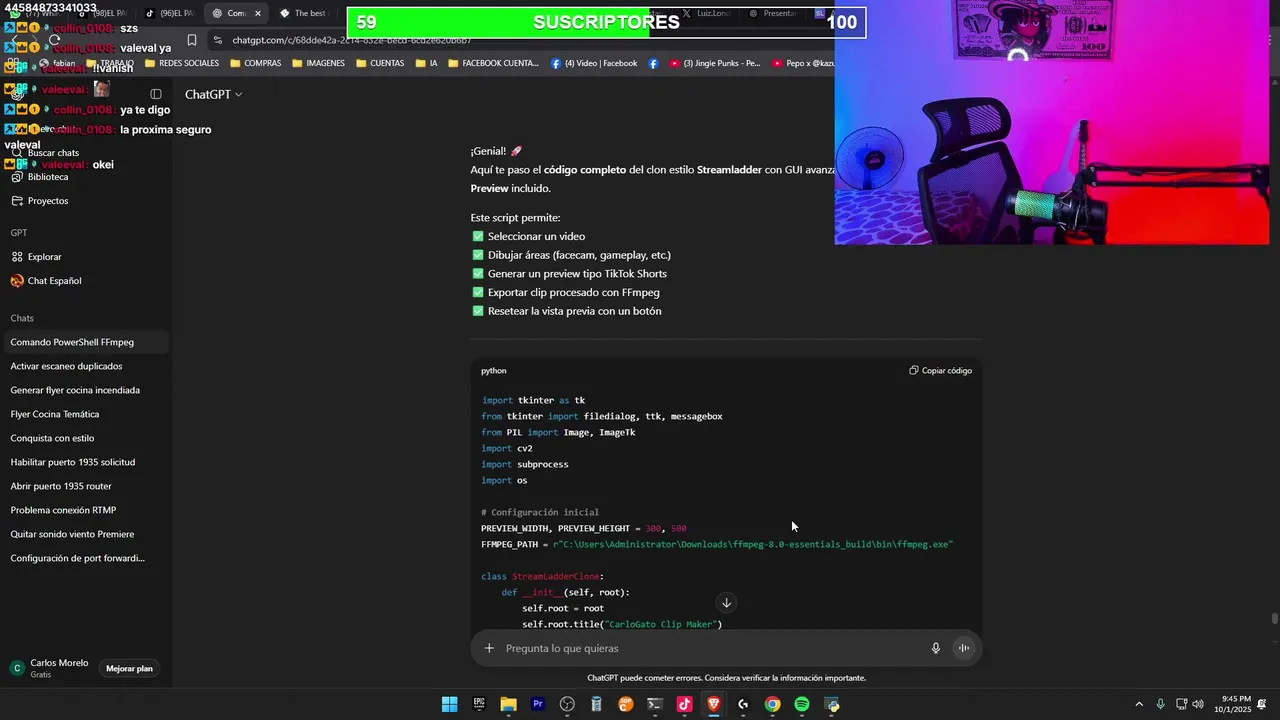Viewport: 1280px width, 720px height.
Task: Open chat 'Problema conexión RTMP'
Action: tap(86, 510)
